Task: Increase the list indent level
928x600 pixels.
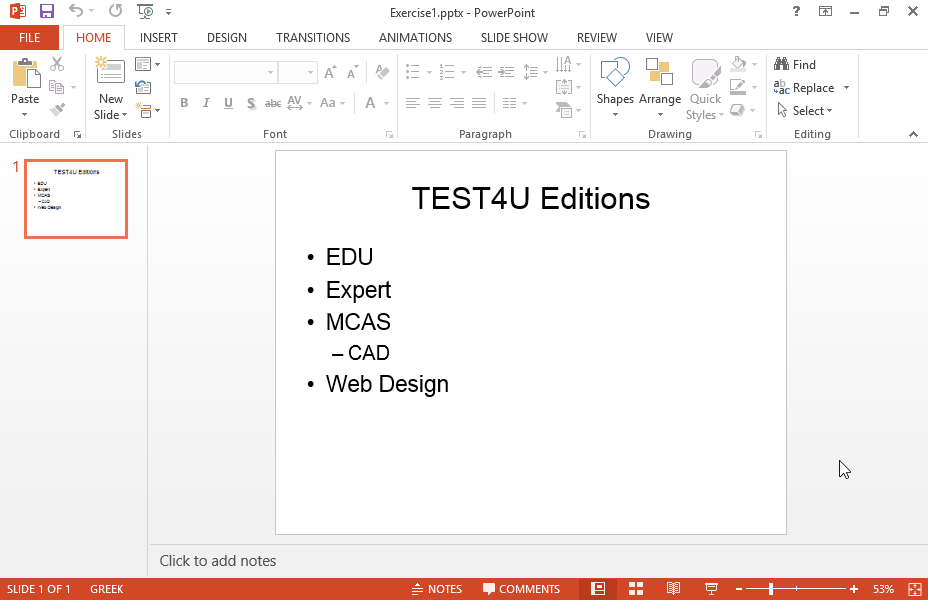Action: tap(506, 72)
